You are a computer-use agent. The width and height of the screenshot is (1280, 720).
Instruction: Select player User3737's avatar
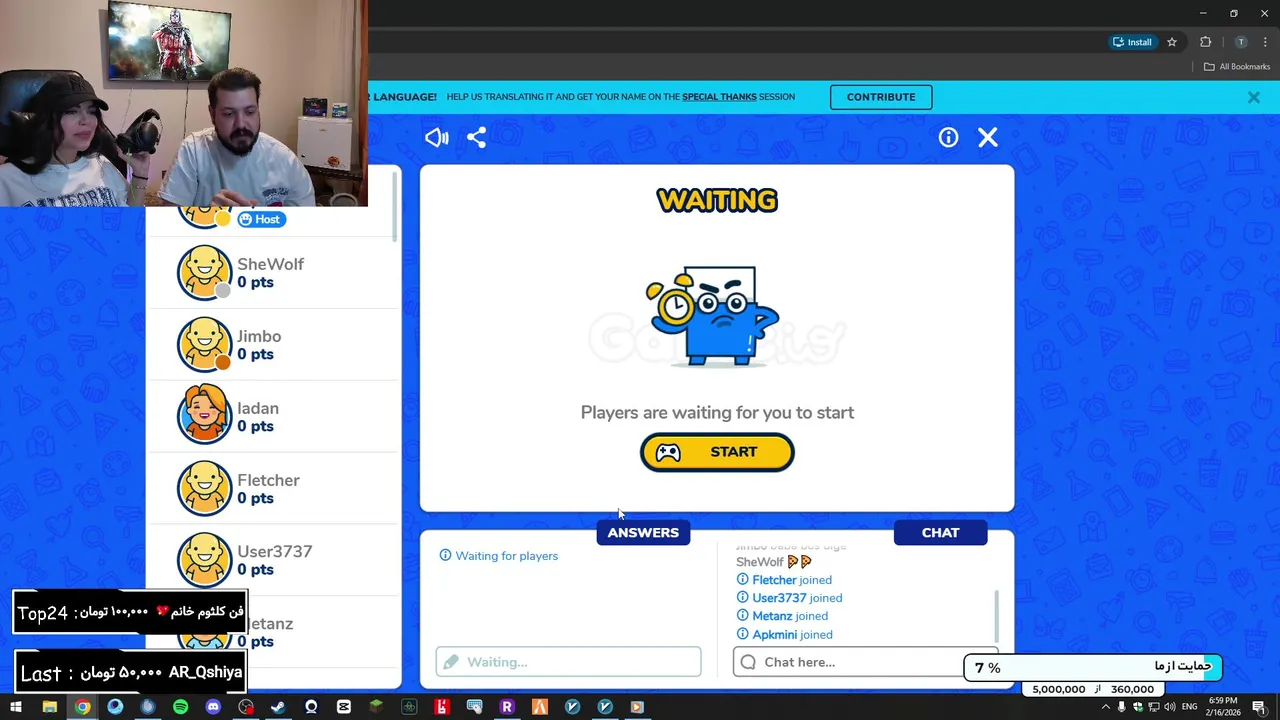(x=205, y=559)
